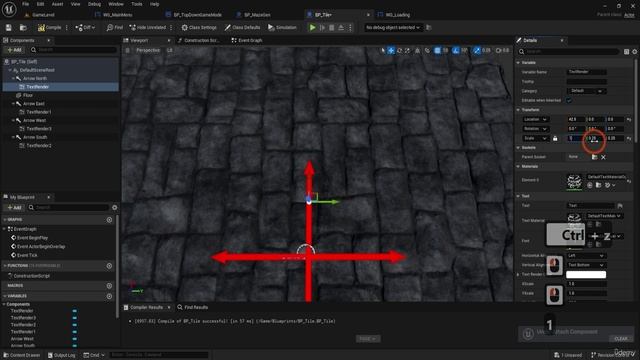Open Details panel settings gear
The height and width of the screenshot is (360, 640).
point(635,52)
